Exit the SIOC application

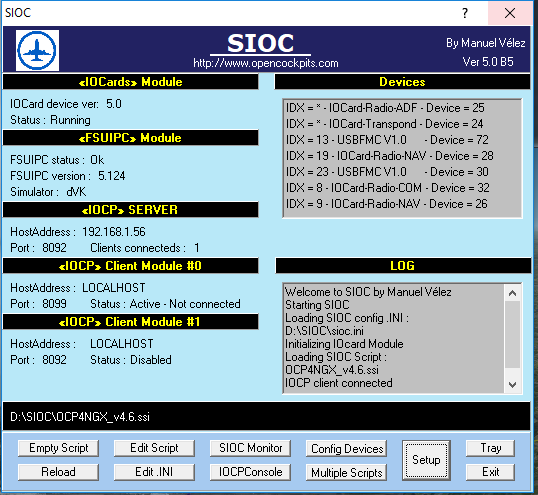click(490, 472)
